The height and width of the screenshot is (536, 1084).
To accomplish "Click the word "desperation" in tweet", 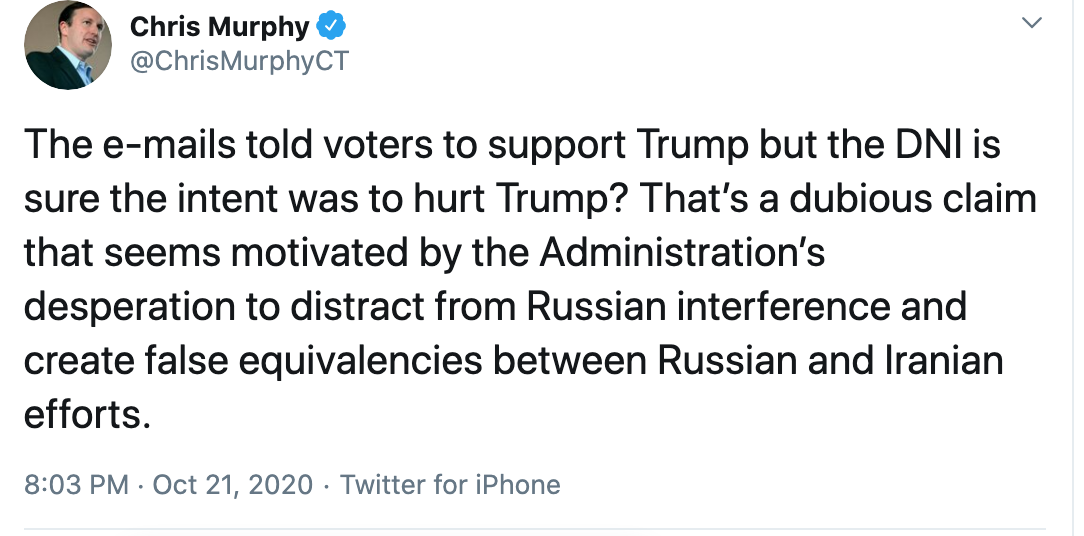I will point(129,306).
